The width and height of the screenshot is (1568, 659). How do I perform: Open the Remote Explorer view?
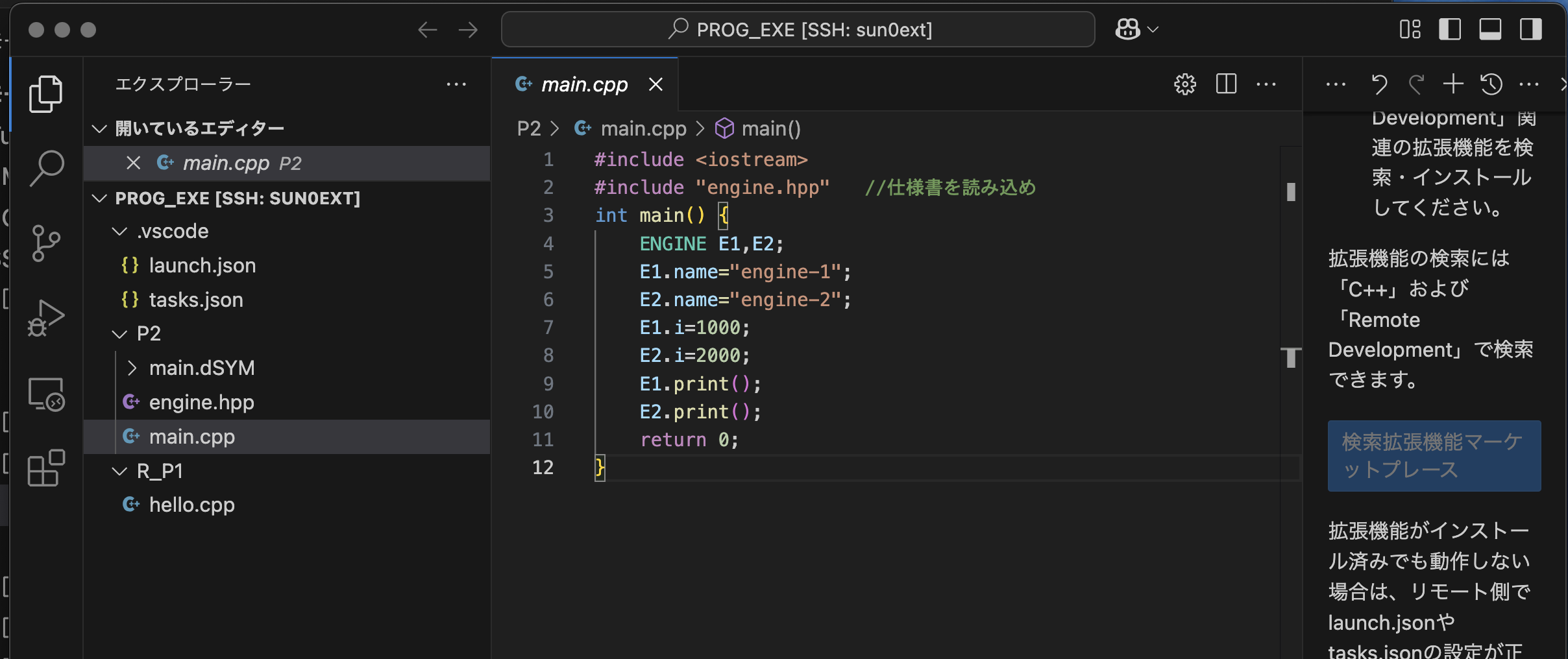tap(46, 394)
